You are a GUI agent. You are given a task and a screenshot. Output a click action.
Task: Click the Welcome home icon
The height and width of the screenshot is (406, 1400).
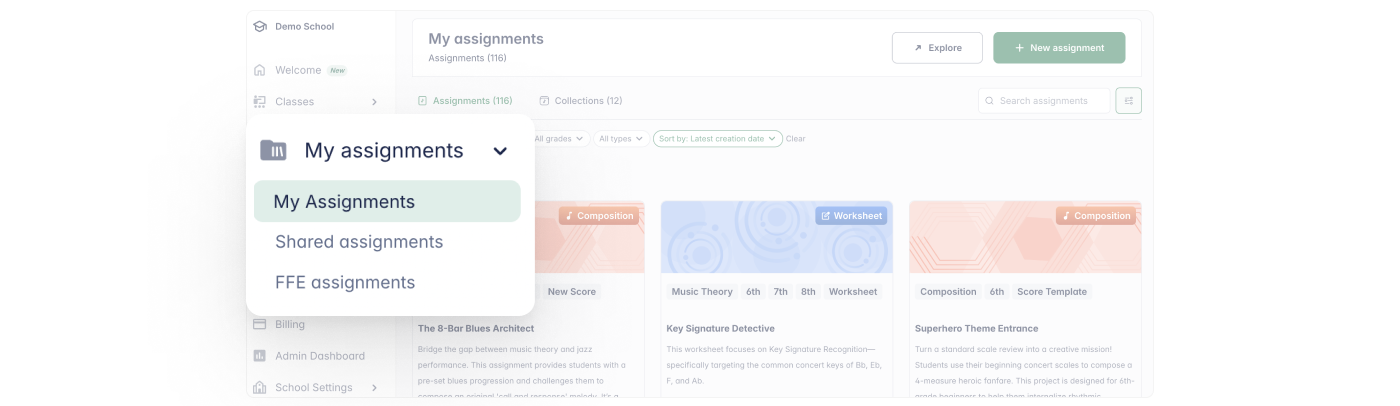coord(260,70)
